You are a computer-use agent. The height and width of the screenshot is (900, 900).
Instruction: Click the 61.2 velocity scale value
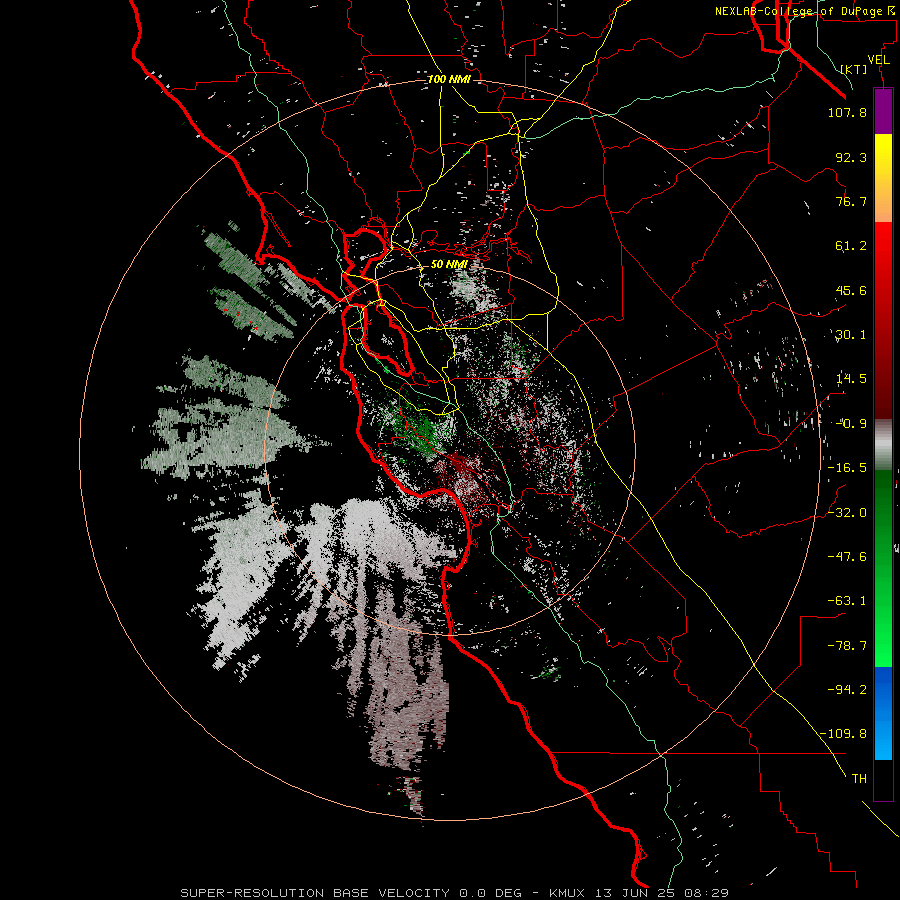[851, 246]
